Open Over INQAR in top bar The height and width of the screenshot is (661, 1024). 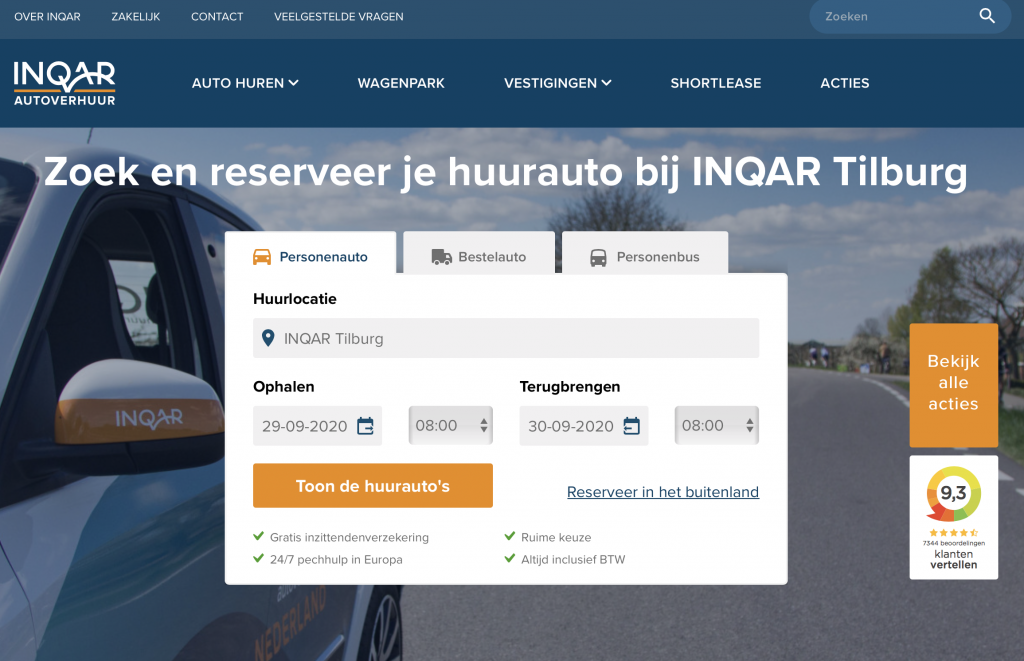[48, 17]
